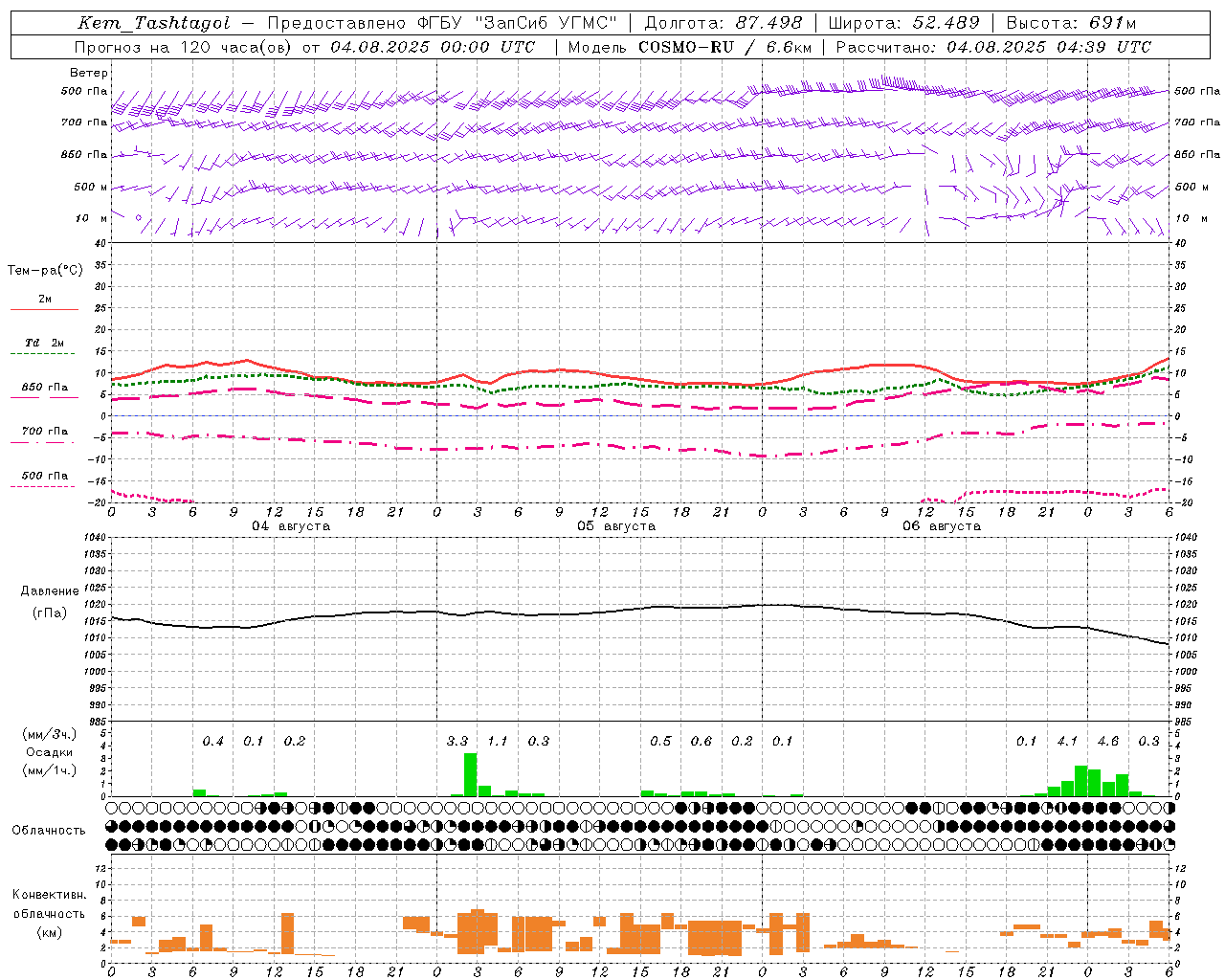
Task: Click the 04 августа date label
Action: (291, 526)
